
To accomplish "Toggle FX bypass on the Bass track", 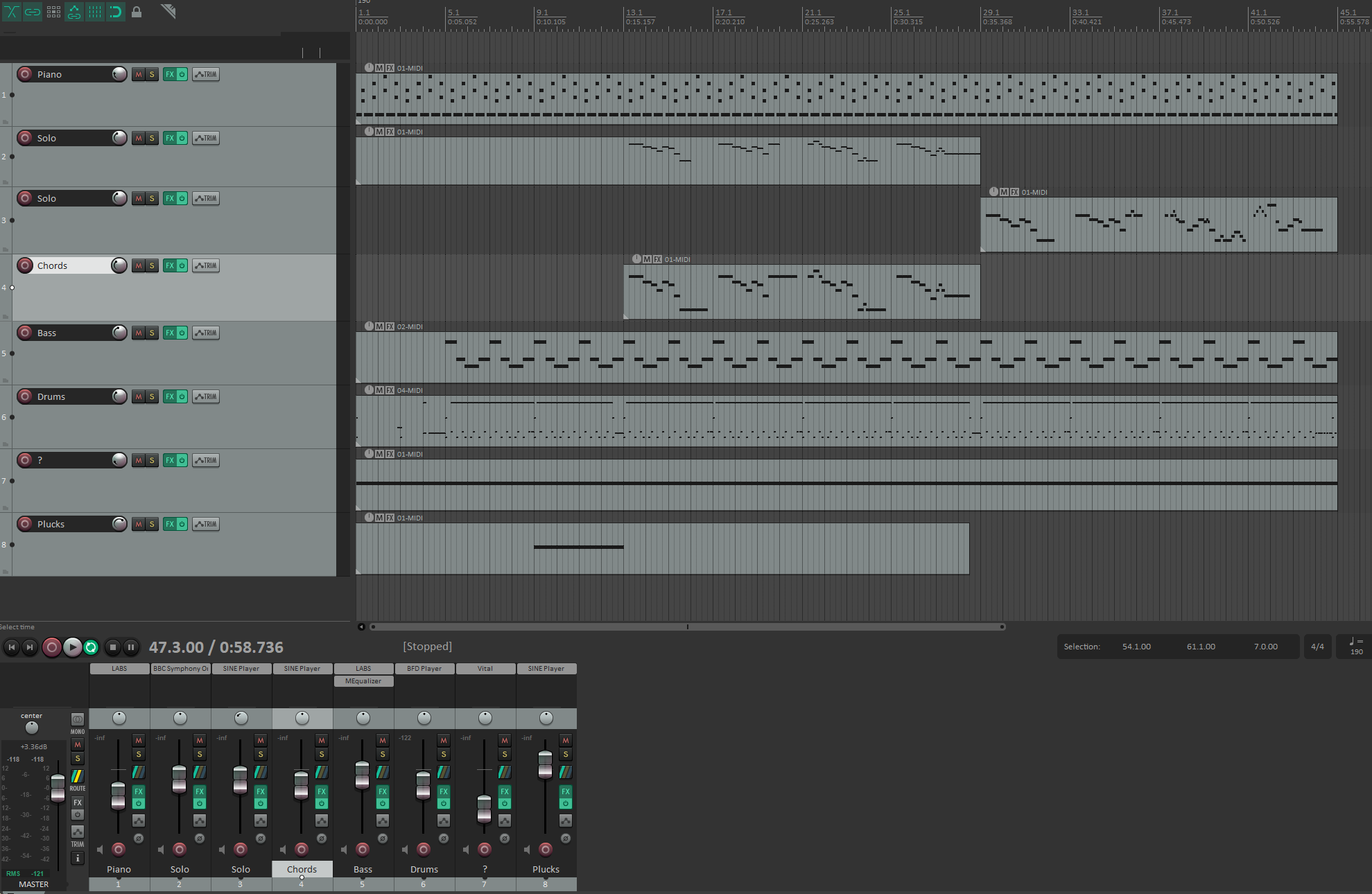I will click(182, 333).
